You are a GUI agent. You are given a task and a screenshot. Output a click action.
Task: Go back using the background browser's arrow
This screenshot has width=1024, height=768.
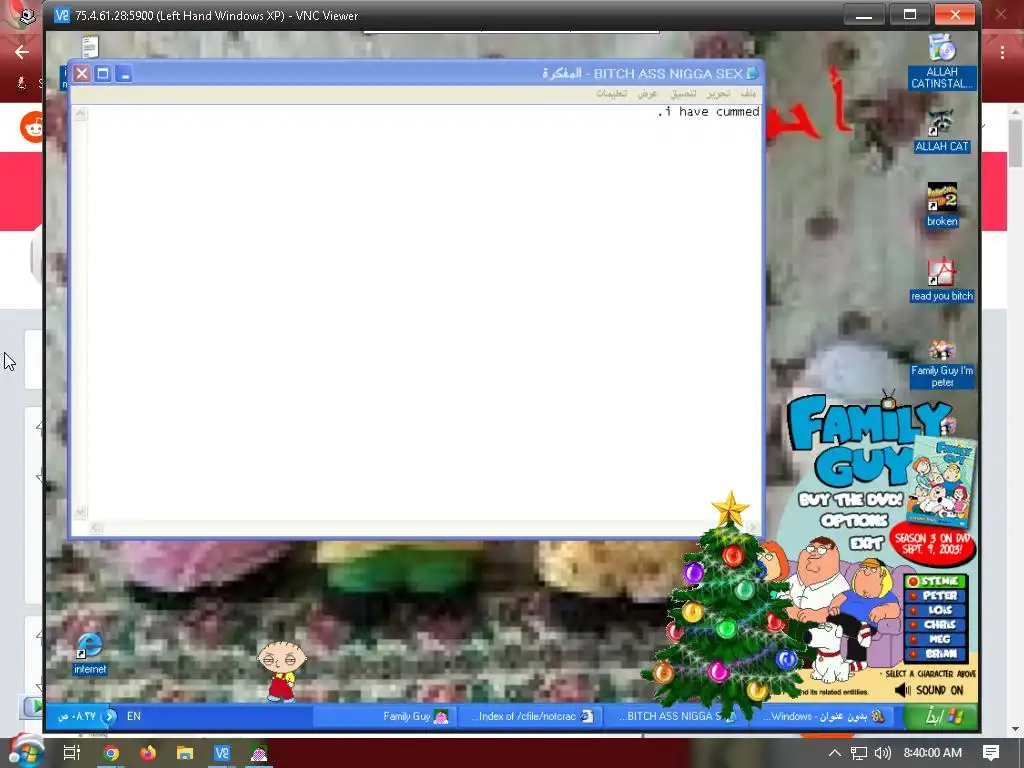click(x=22, y=52)
